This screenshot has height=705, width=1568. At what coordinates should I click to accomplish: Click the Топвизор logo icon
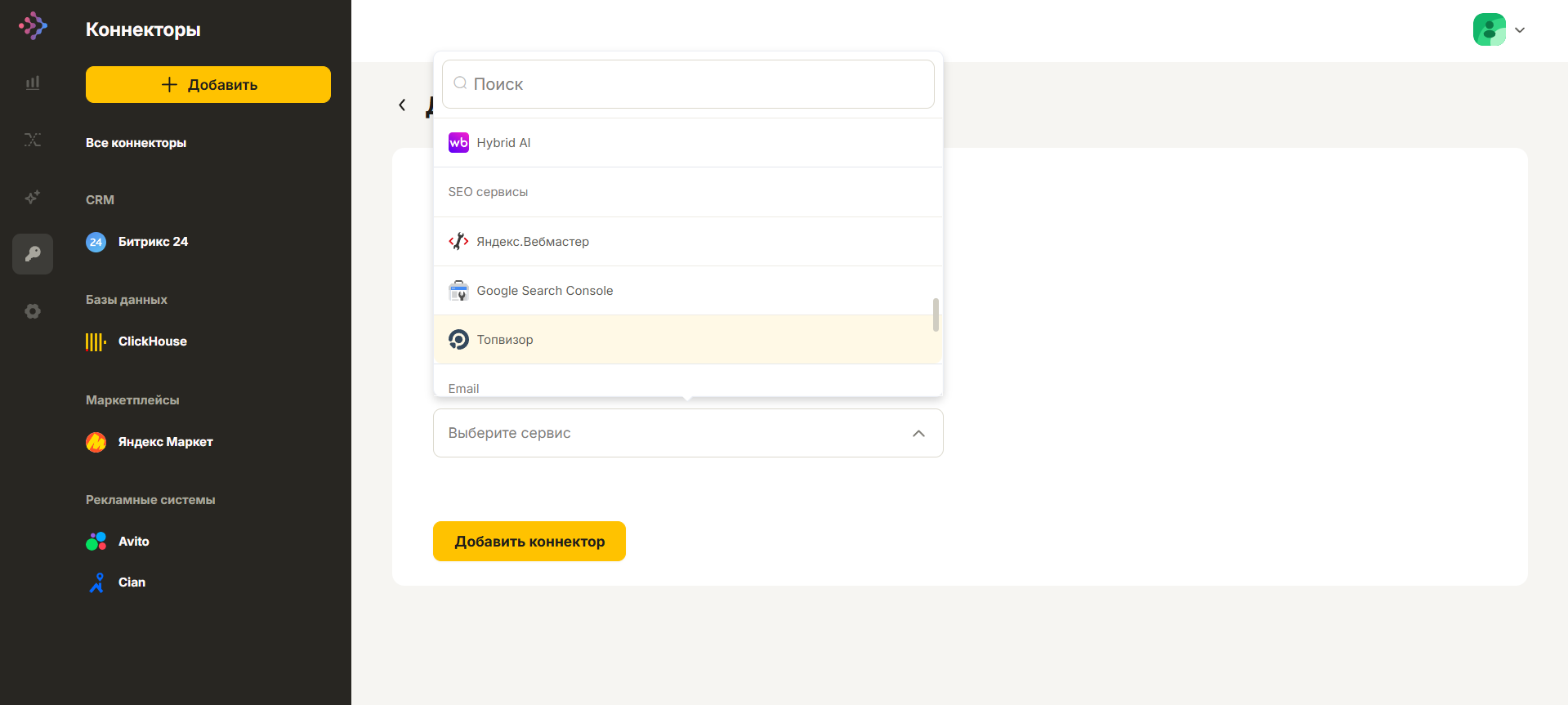coord(458,340)
